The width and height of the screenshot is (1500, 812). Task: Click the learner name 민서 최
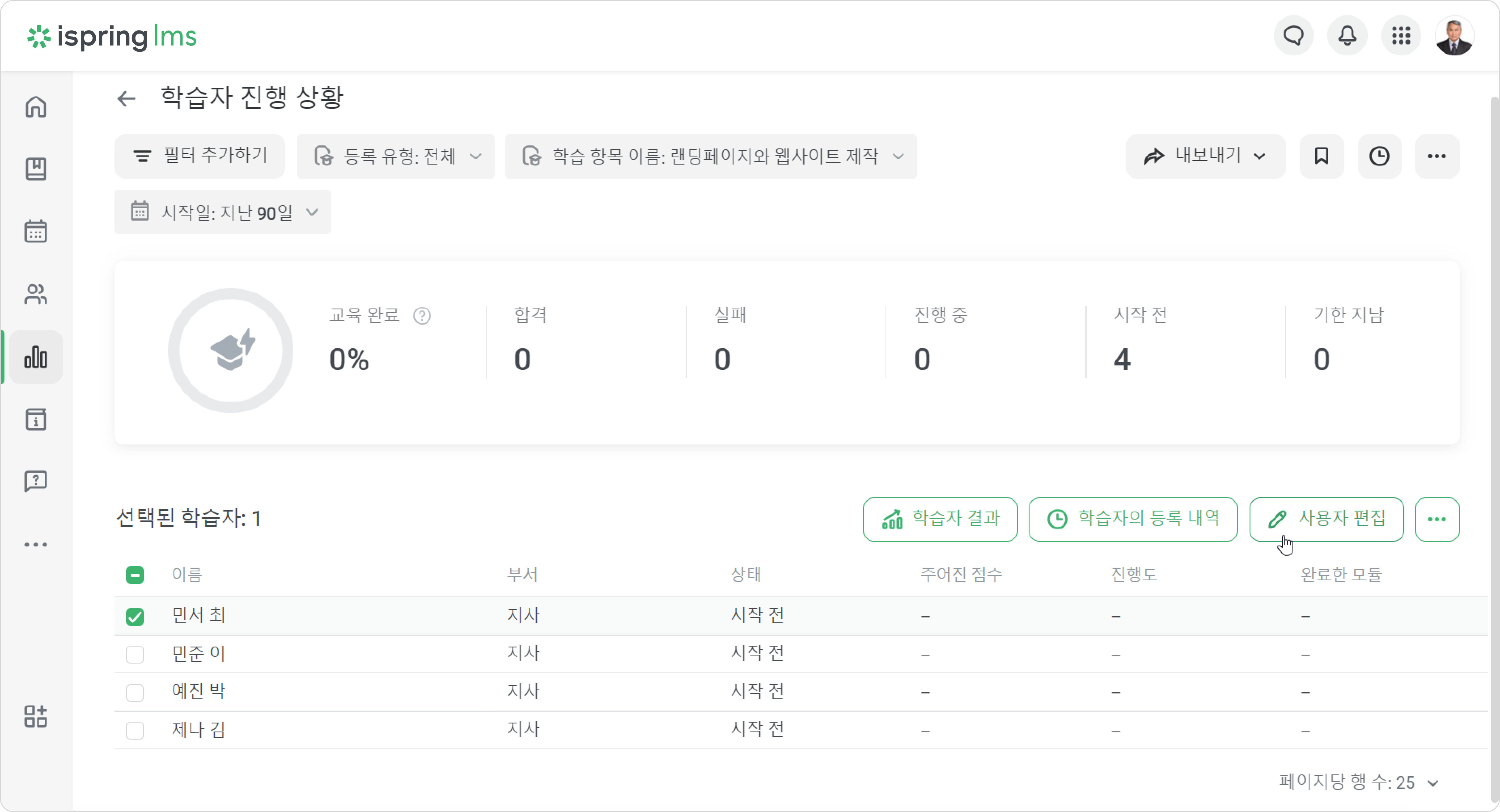(199, 616)
